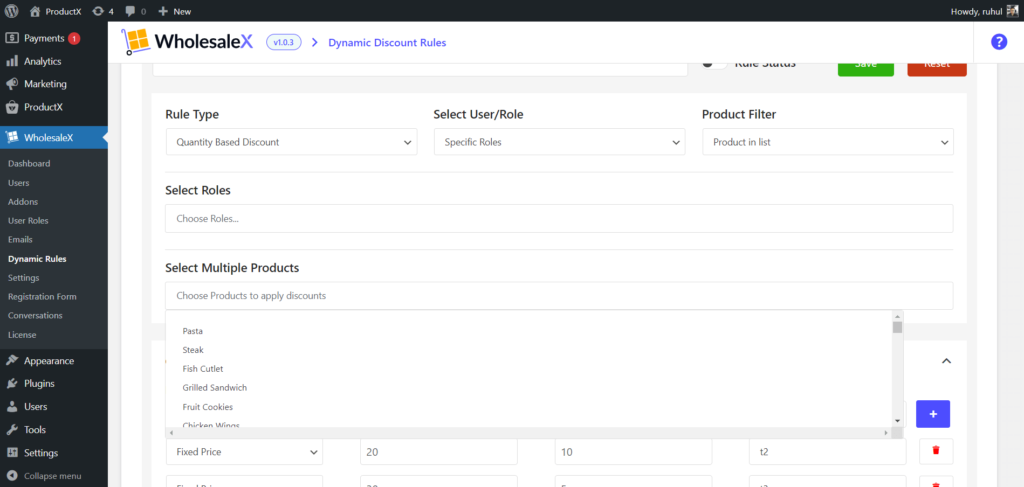
Task: Click the red trash delete icon
Action: point(935,451)
